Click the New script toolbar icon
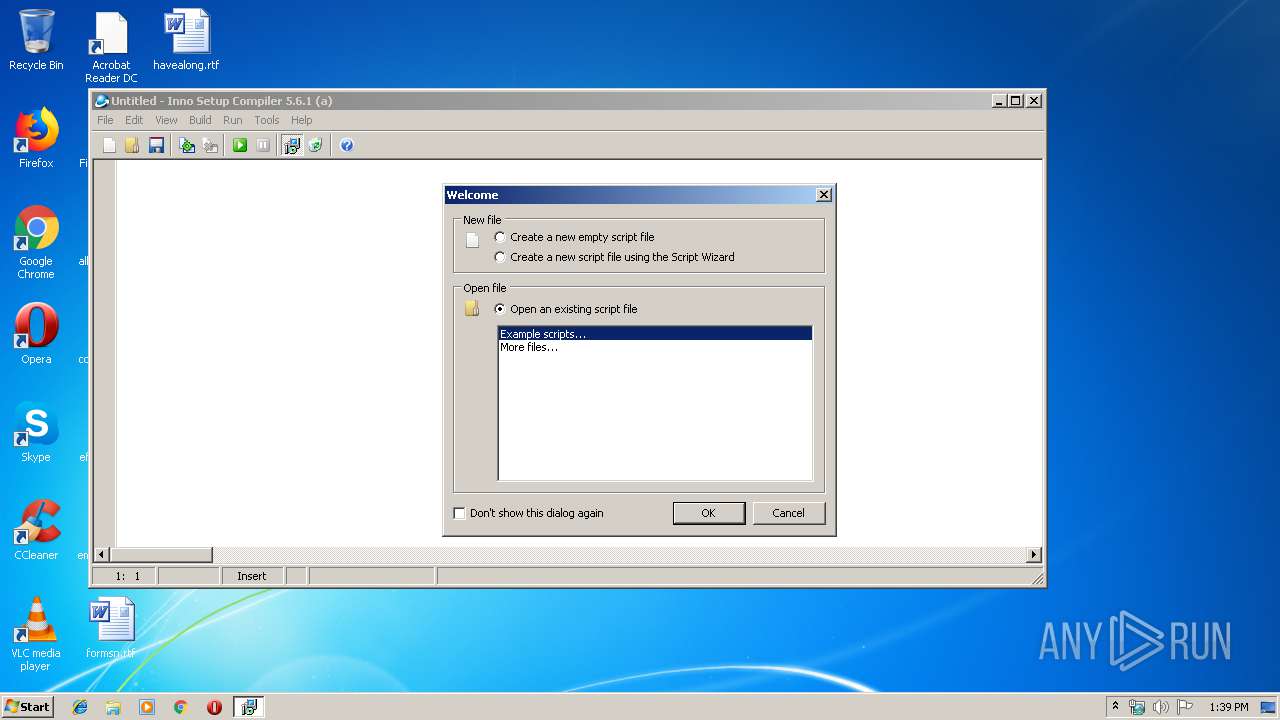 [109, 146]
